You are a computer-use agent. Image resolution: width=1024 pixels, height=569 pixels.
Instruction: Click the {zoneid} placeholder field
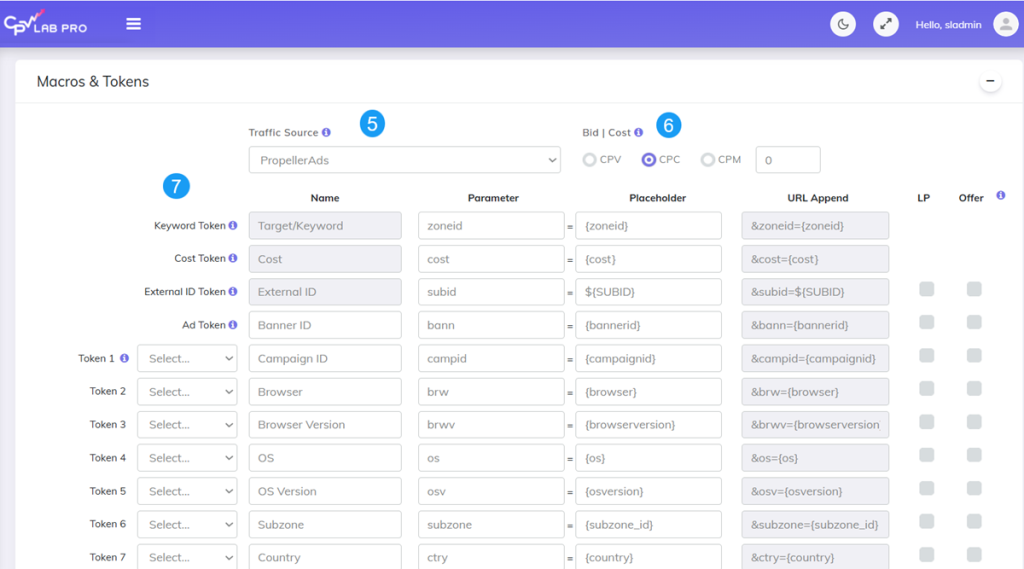tap(648, 225)
